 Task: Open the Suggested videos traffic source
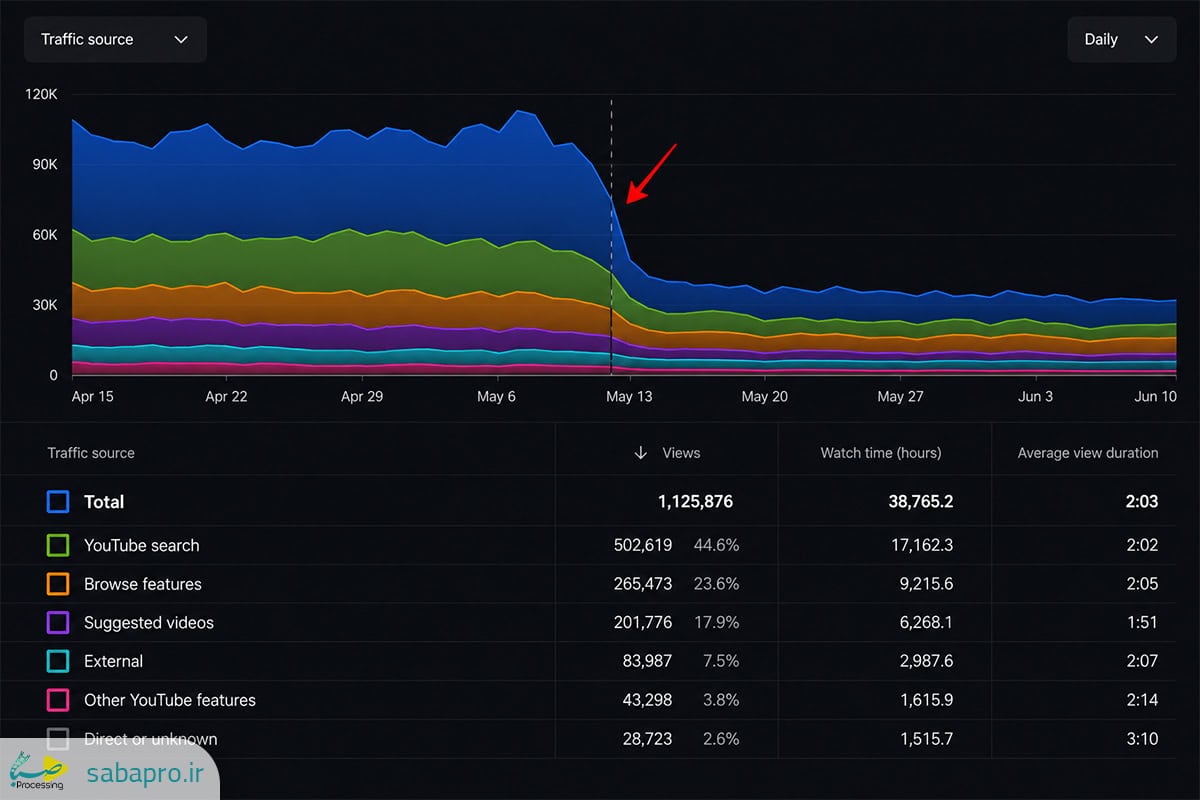149,623
